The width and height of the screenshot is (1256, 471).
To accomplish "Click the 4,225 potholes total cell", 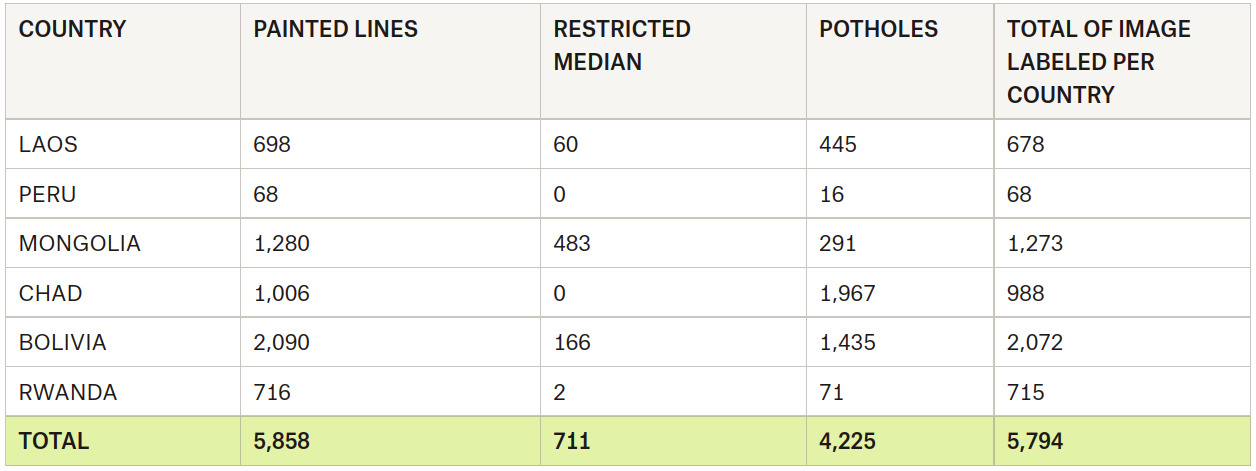I will pos(848,441).
